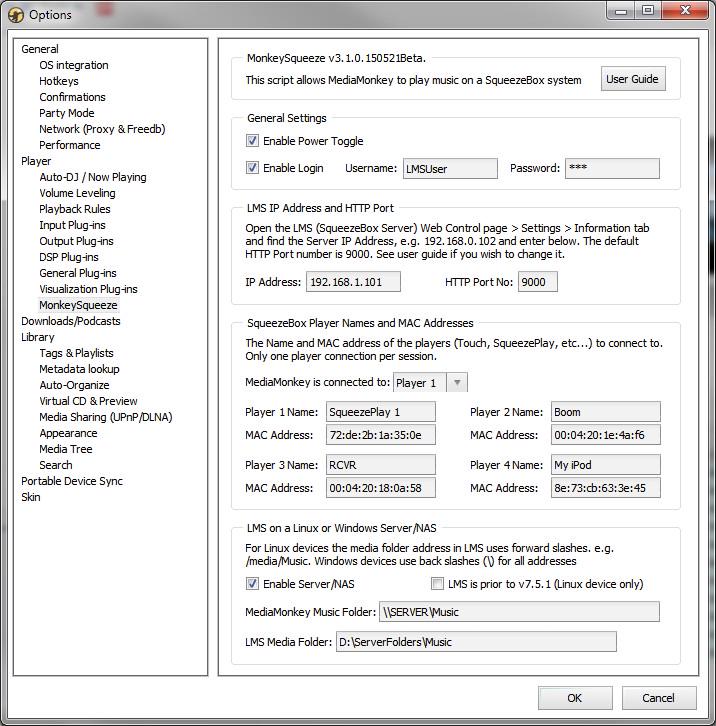716x726 pixels.
Task: Click Player 4 Name field My iPod
Action: coord(606,464)
